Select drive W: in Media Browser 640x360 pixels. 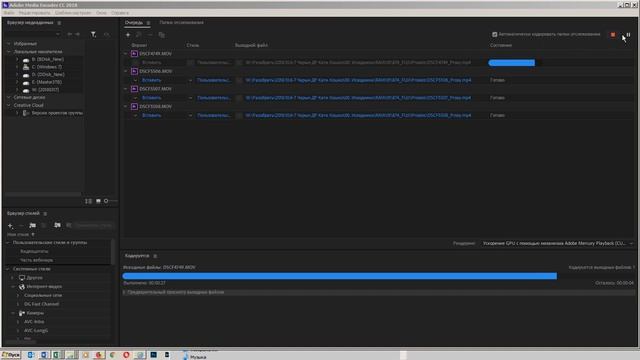click(45, 90)
